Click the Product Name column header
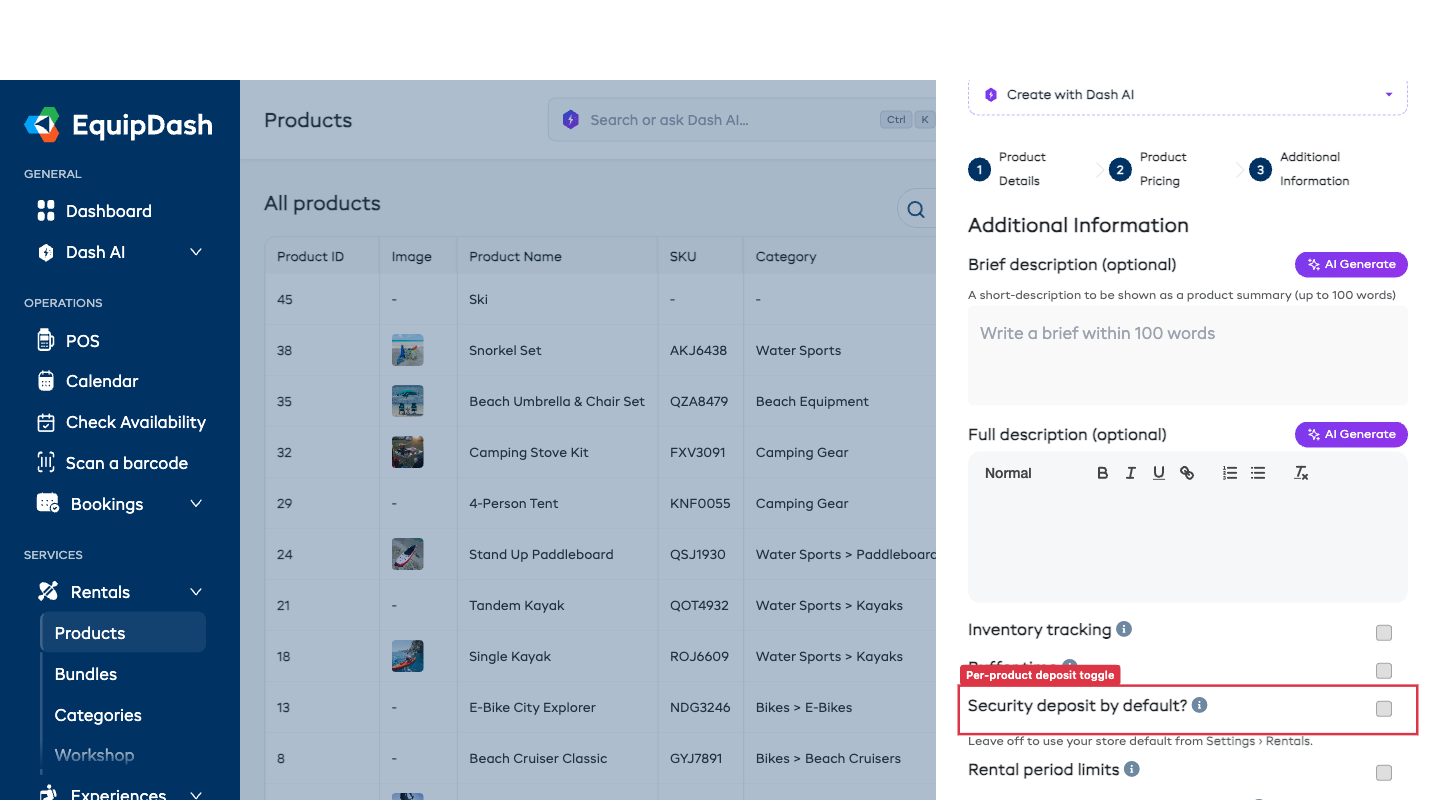This screenshot has height=800, width=1440. click(515, 256)
